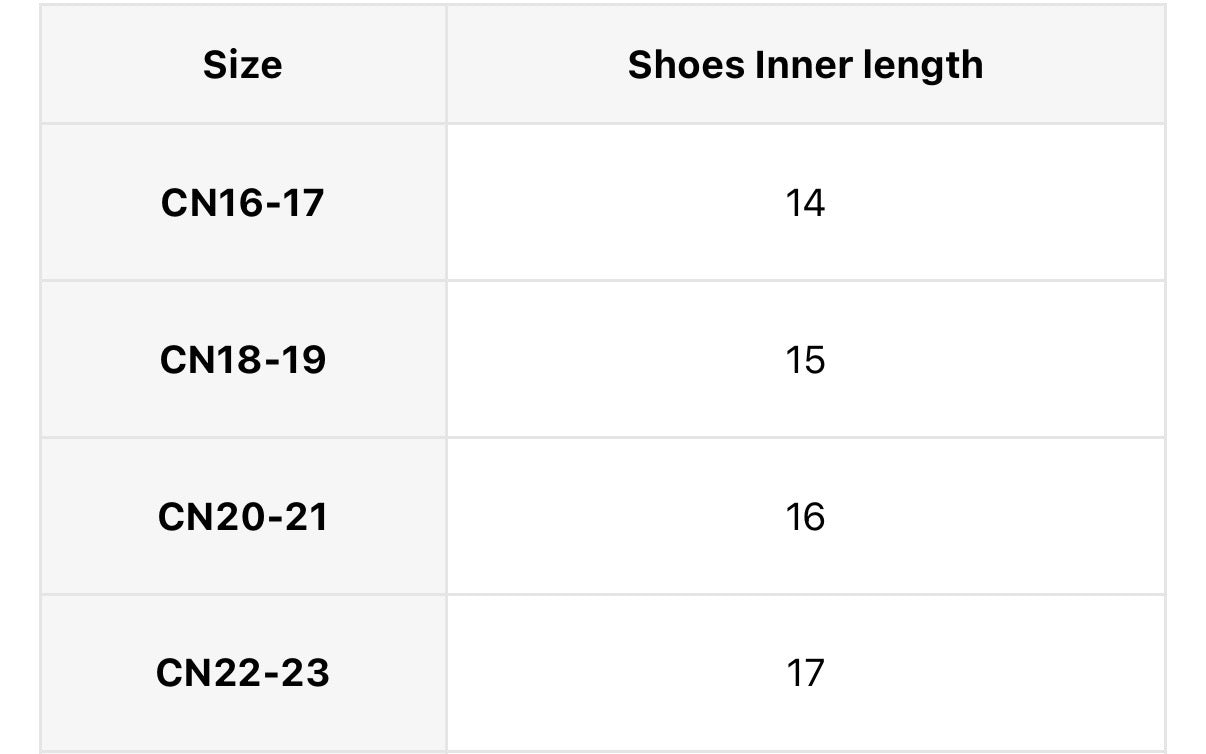Click the border between values 14 and 15

click(x=805, y=281)
